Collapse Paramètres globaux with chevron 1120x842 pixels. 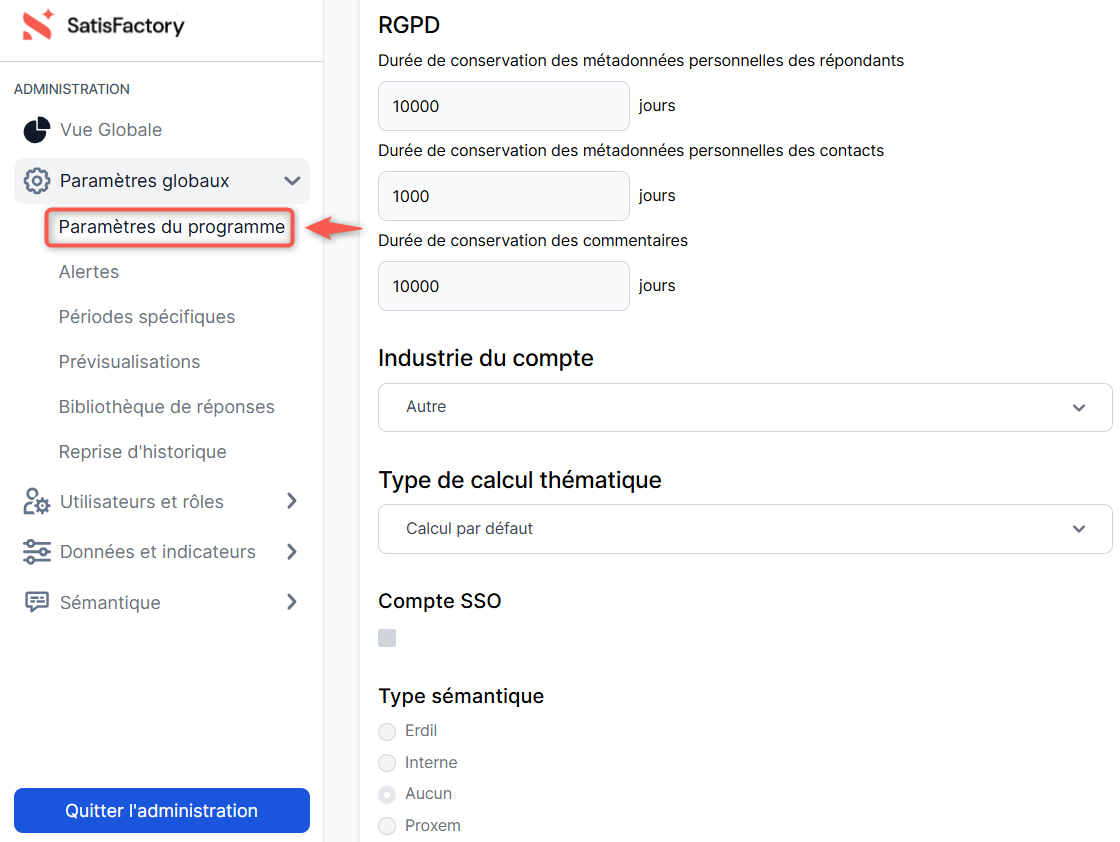click(292, 181)
